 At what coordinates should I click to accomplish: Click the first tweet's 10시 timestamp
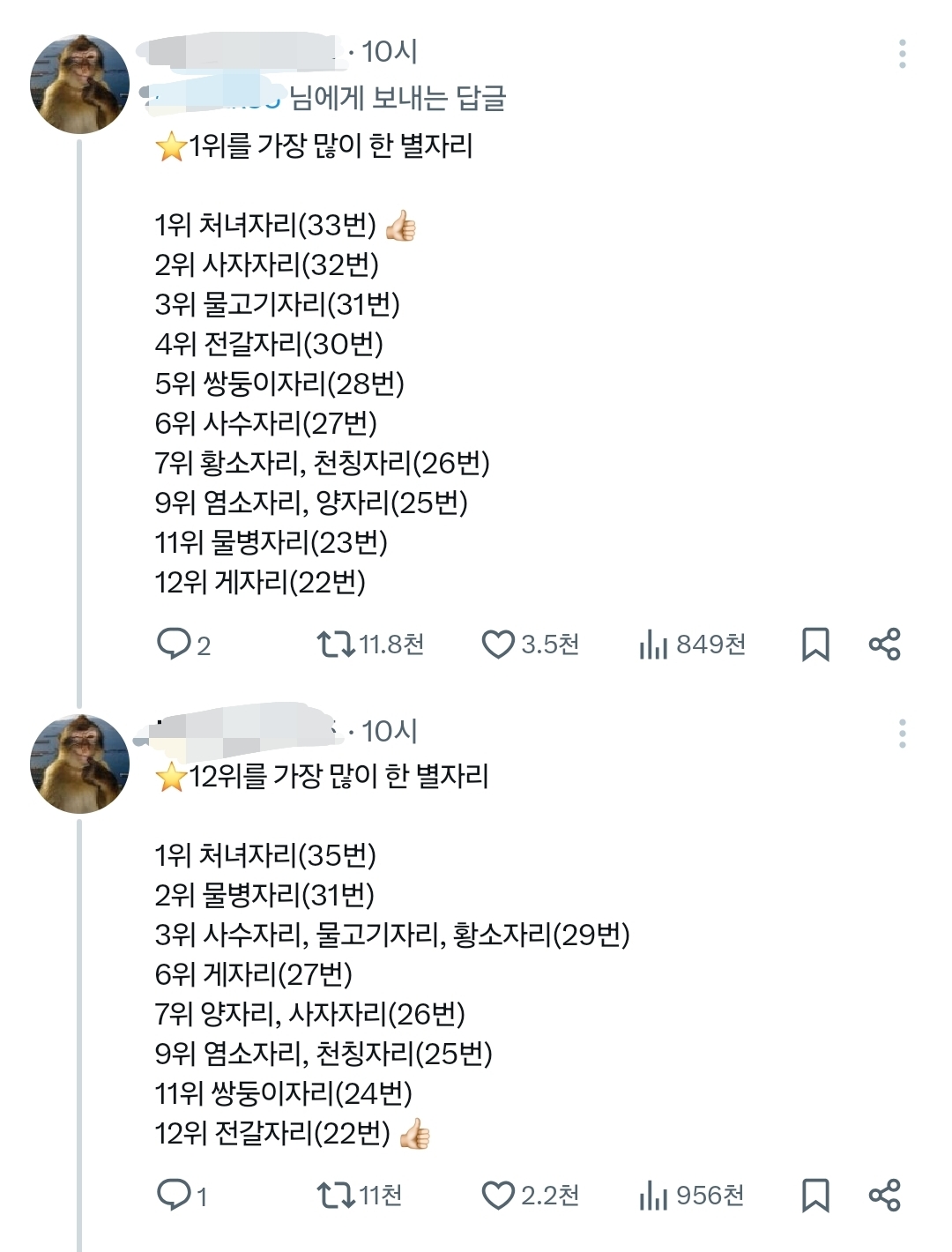tap(389, 52)
